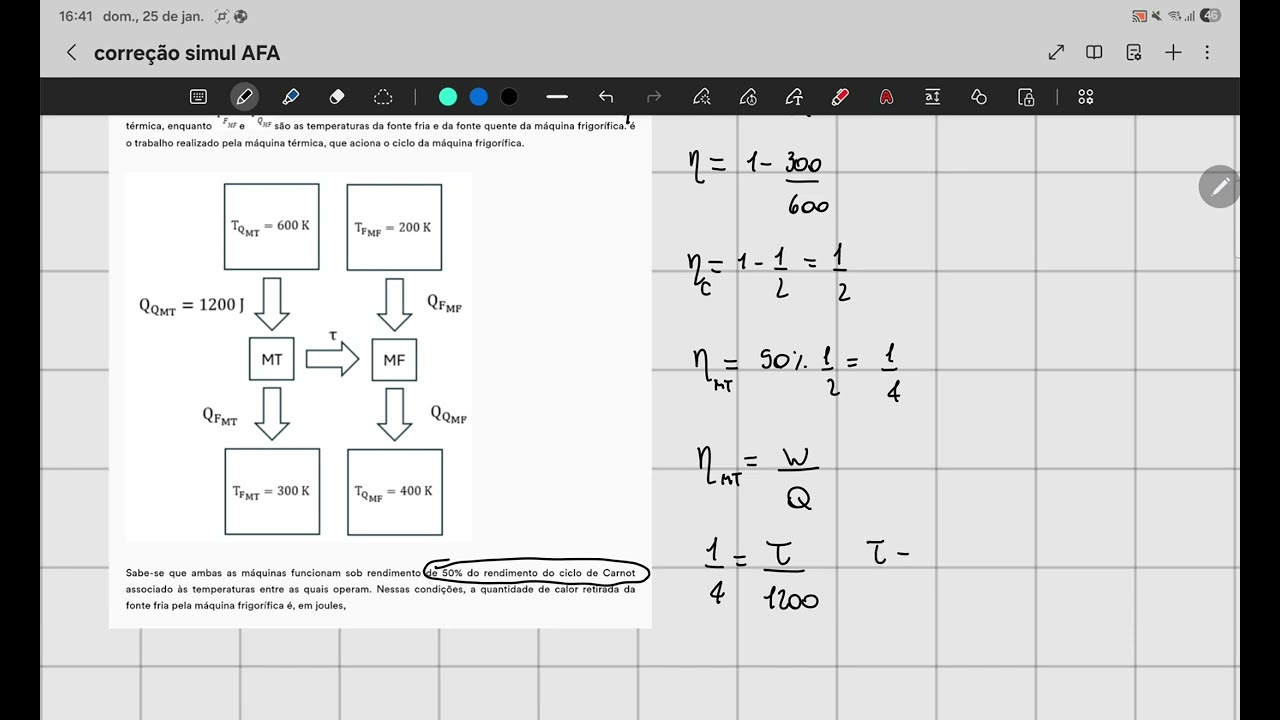Open the easy writing pad icon

932,97
